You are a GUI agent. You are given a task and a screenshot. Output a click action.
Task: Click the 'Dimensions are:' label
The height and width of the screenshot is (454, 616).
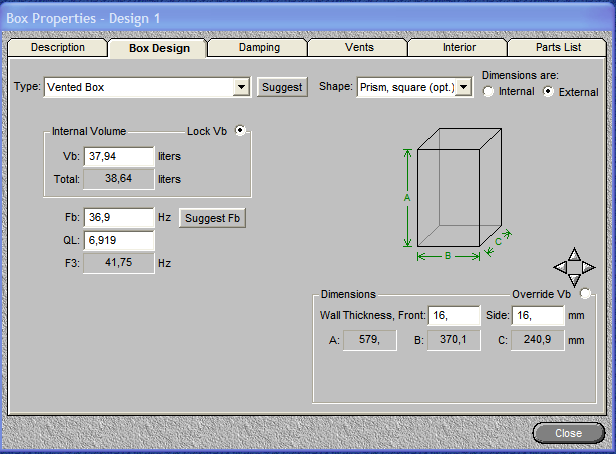point(520,75)
